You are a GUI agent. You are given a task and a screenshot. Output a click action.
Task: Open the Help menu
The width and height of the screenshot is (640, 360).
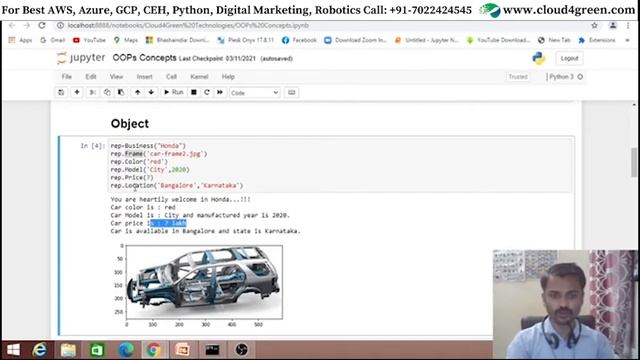(x=228, y=77)
